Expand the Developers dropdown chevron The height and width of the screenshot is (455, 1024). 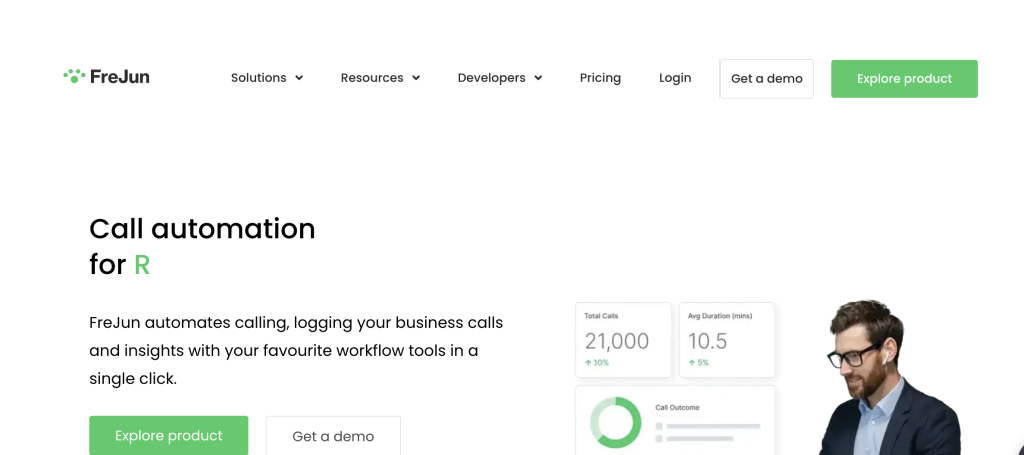(538, 78)
